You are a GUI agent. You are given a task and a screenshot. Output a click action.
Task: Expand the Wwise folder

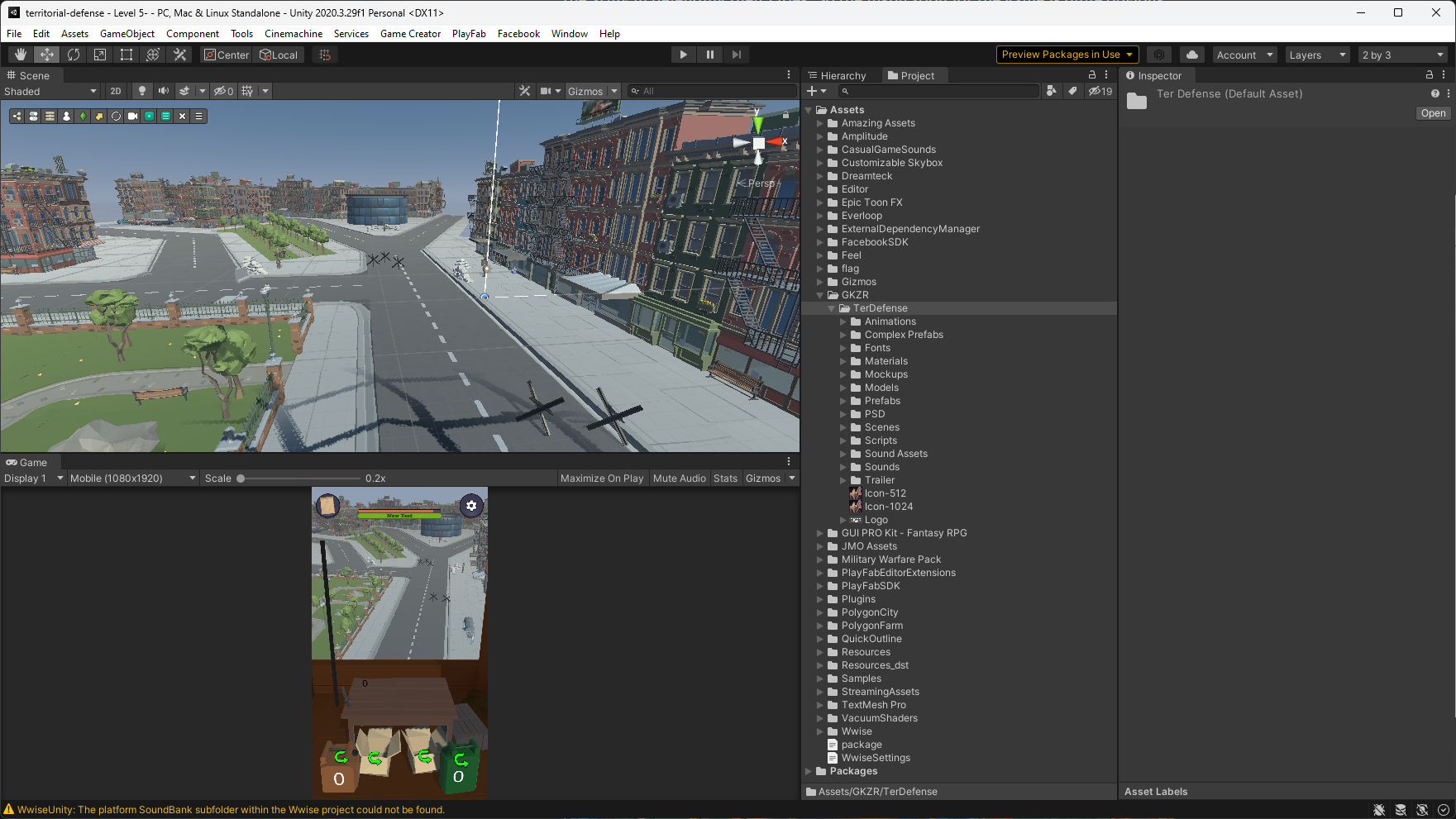tap(820, 731)
